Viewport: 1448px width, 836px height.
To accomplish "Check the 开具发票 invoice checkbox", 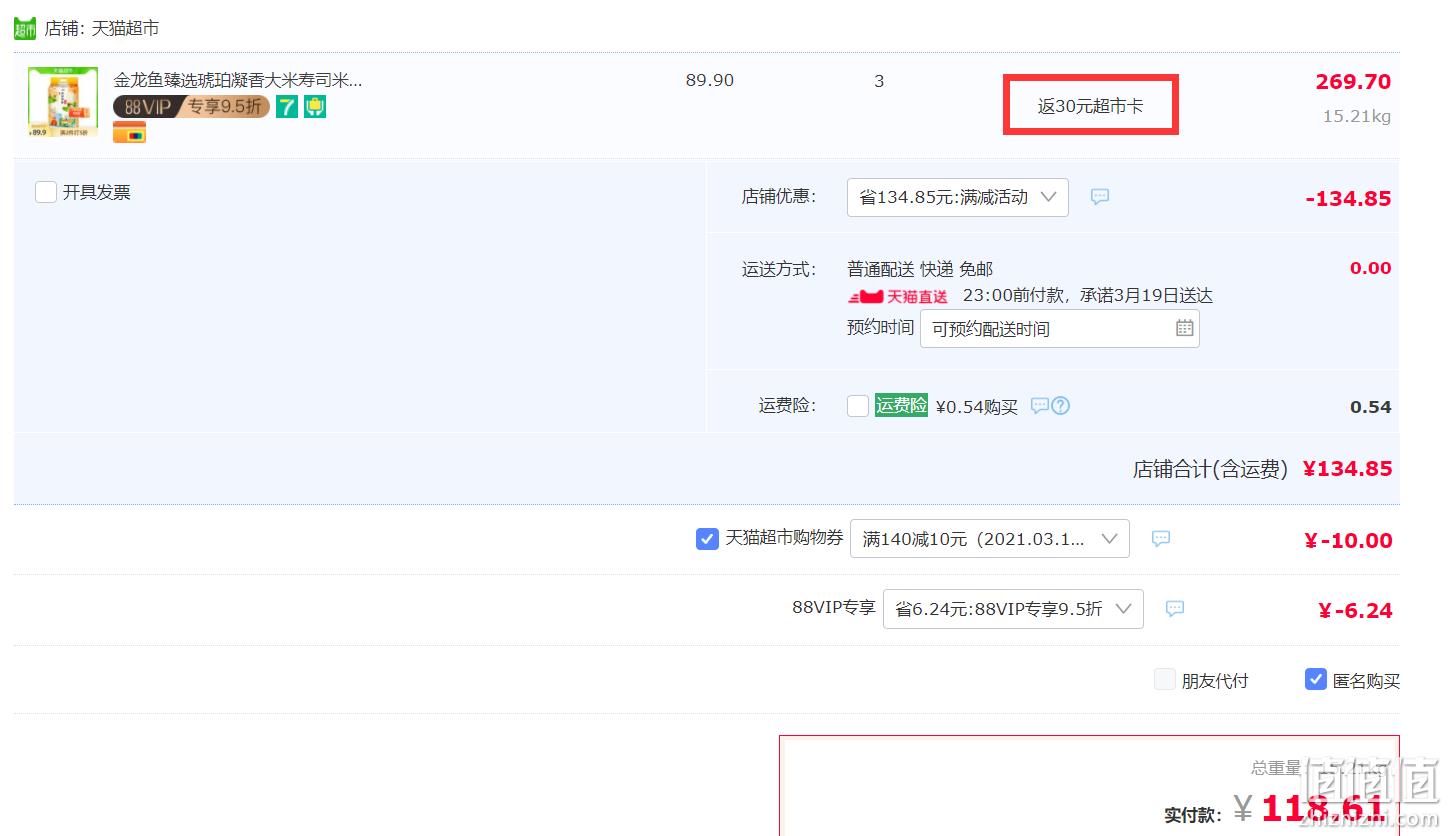I will click(x=46, y=192).
